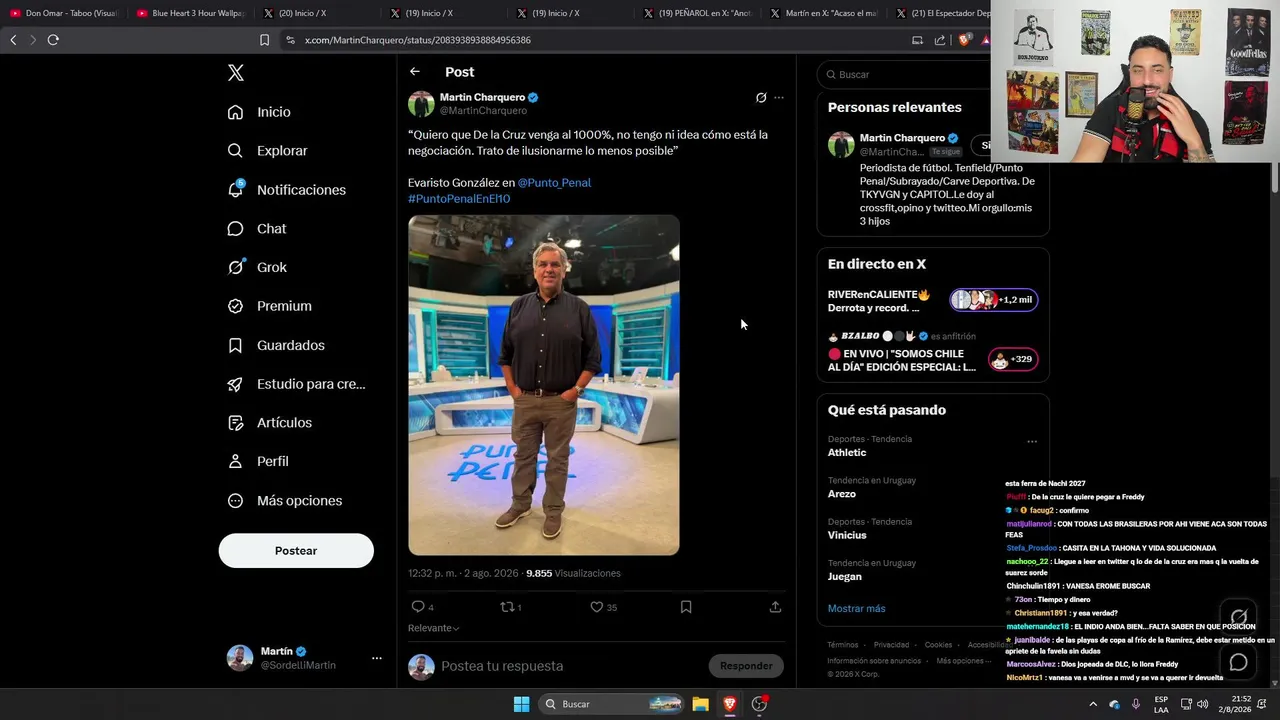
Task: Open the Brave browser taskbar icon
Action: point(730,704)
